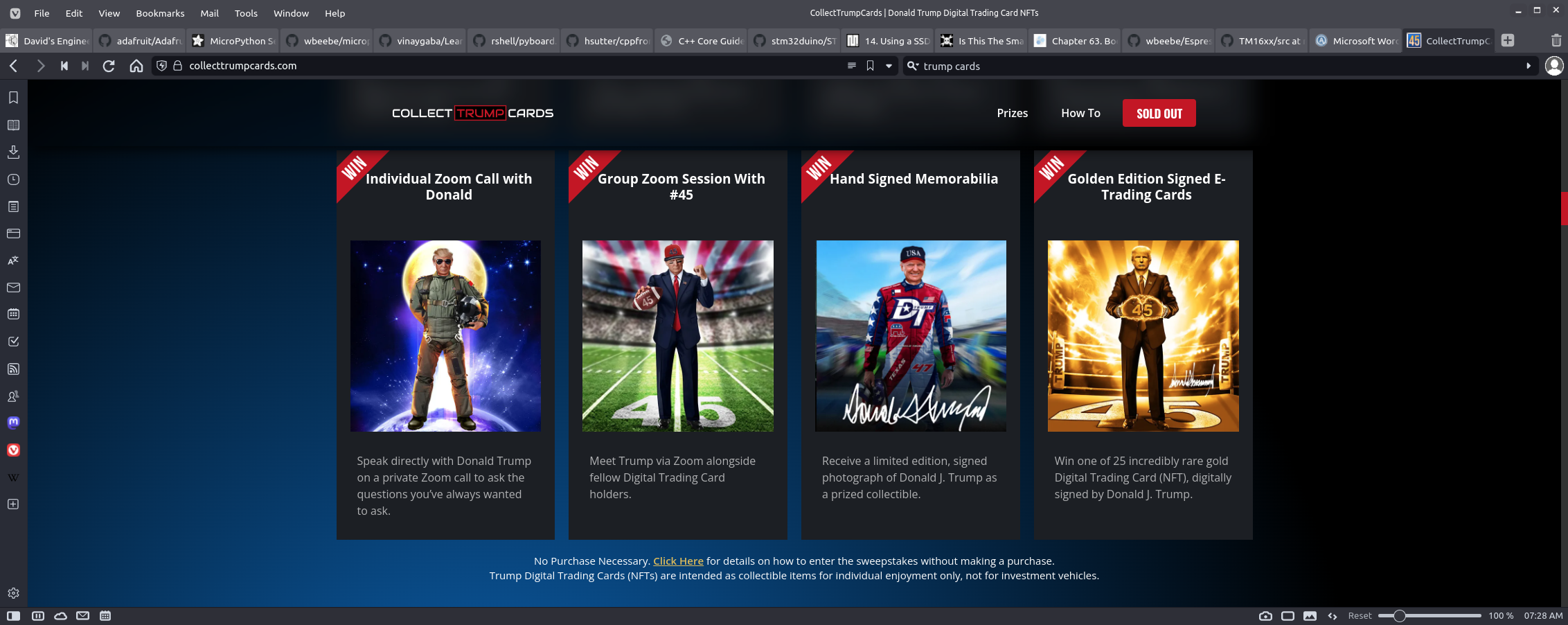This screenshot has height=625, width=1568.
Task: Toggle page tiling in status bar
Action: [x=1288, y=616]
